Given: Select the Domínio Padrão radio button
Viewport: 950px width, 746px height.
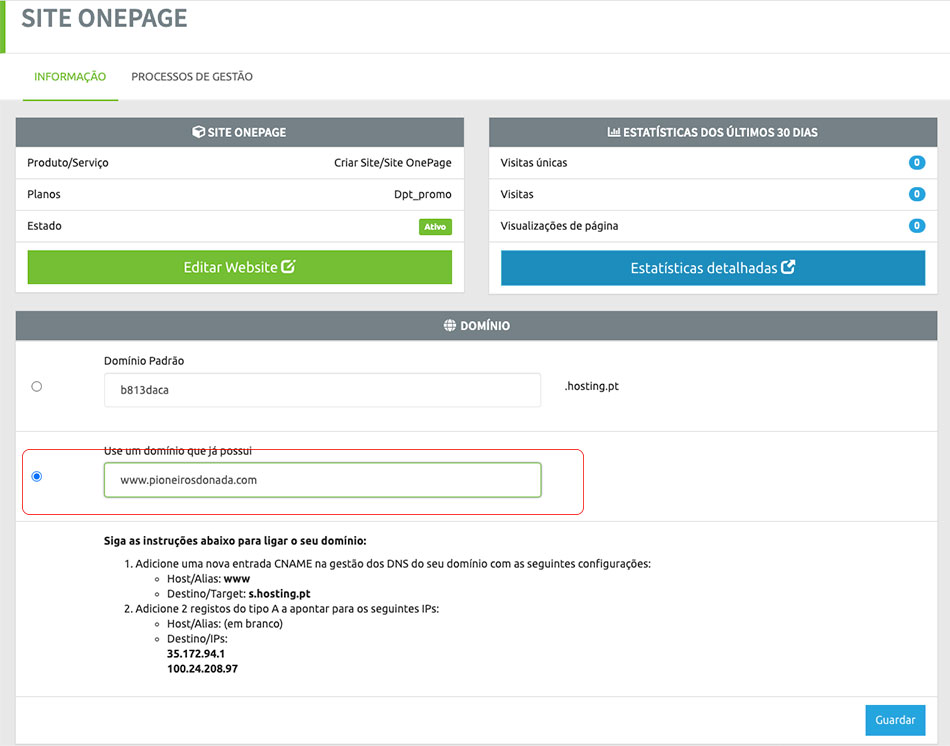Looking at the screenshot, I should point(37,386).
